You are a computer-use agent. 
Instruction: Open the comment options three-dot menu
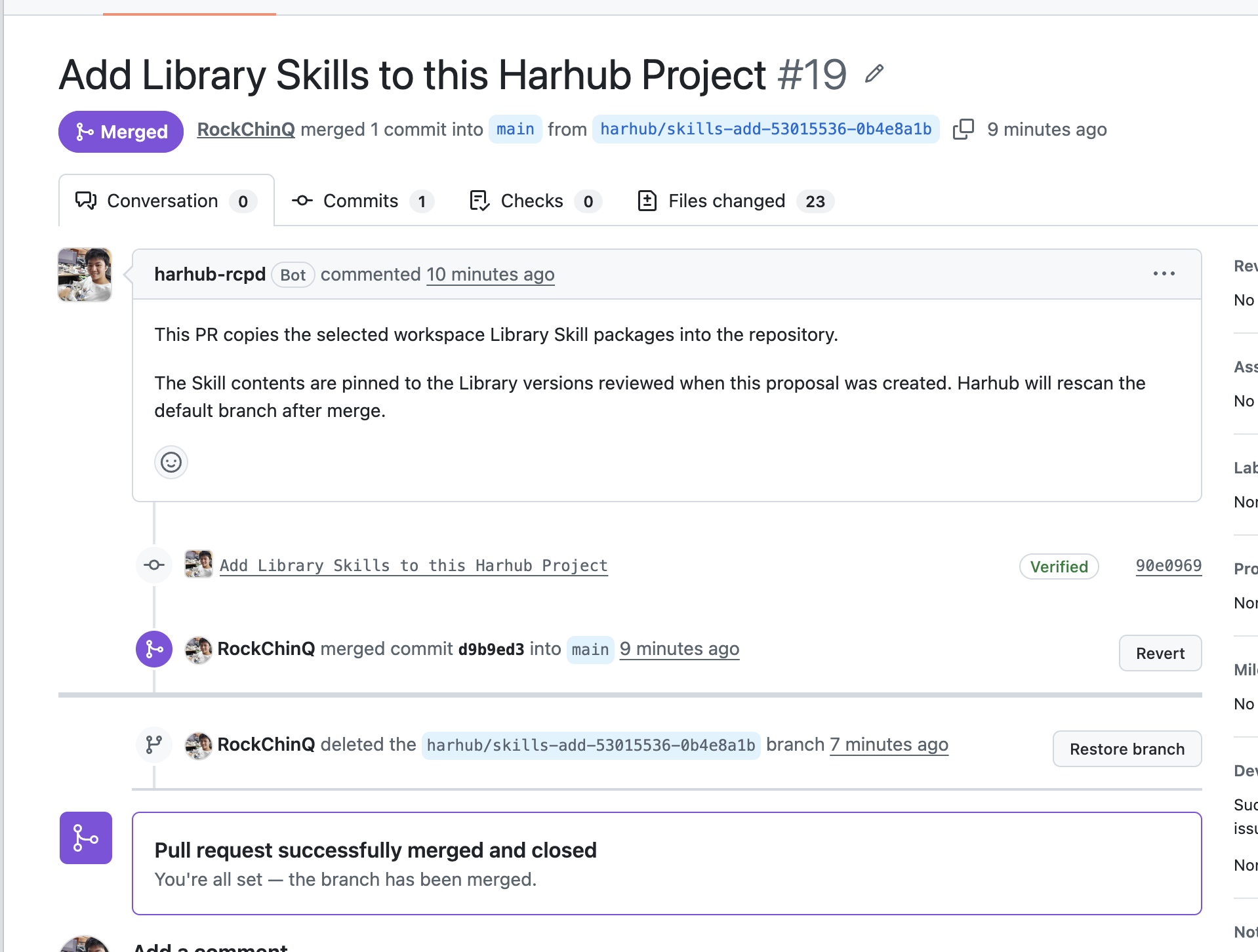click(1164, 273)
